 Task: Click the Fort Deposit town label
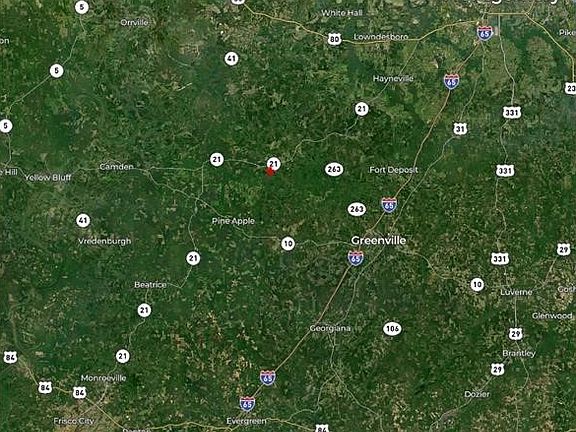pyautogui.click(x=393, y=170)
